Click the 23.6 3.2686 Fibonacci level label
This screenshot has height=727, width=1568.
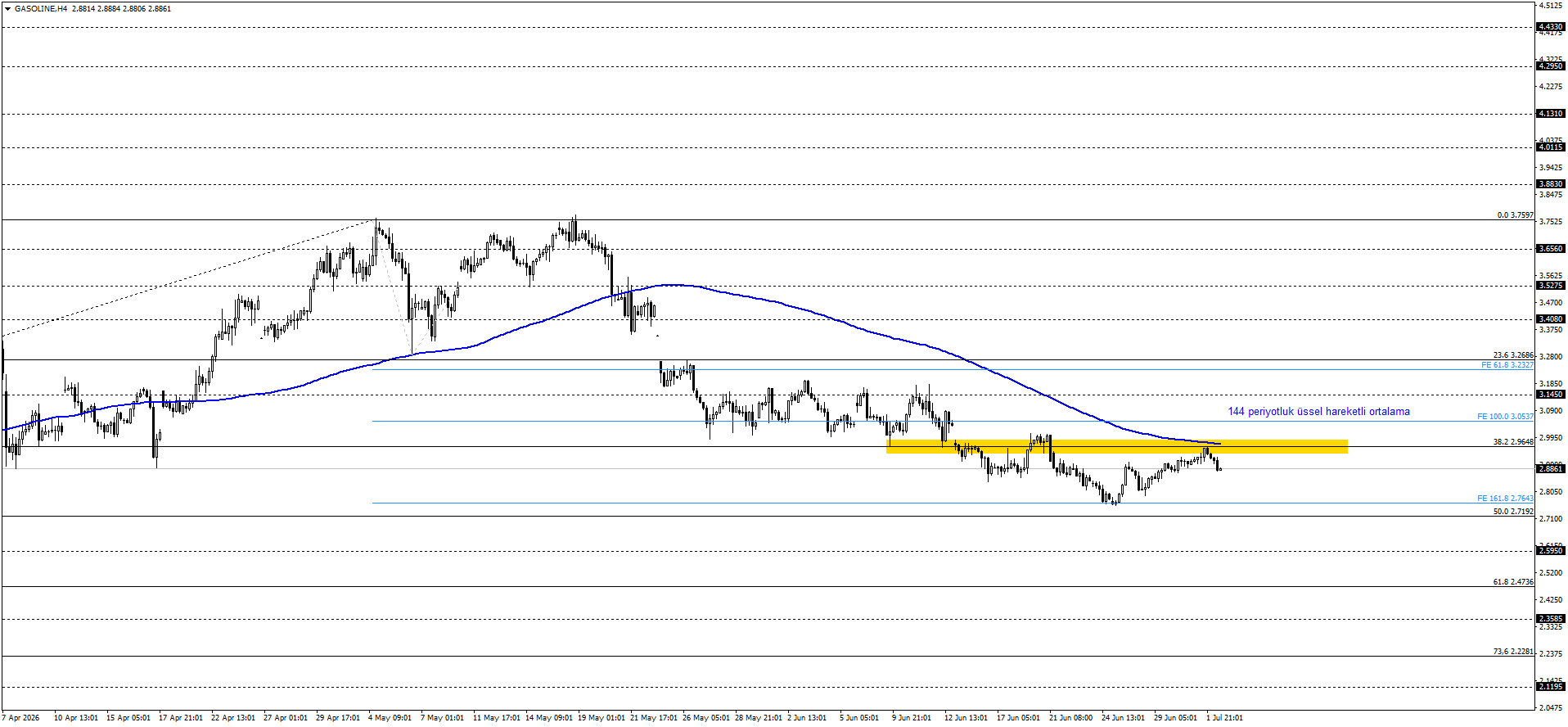click(x=1513, y=355)
